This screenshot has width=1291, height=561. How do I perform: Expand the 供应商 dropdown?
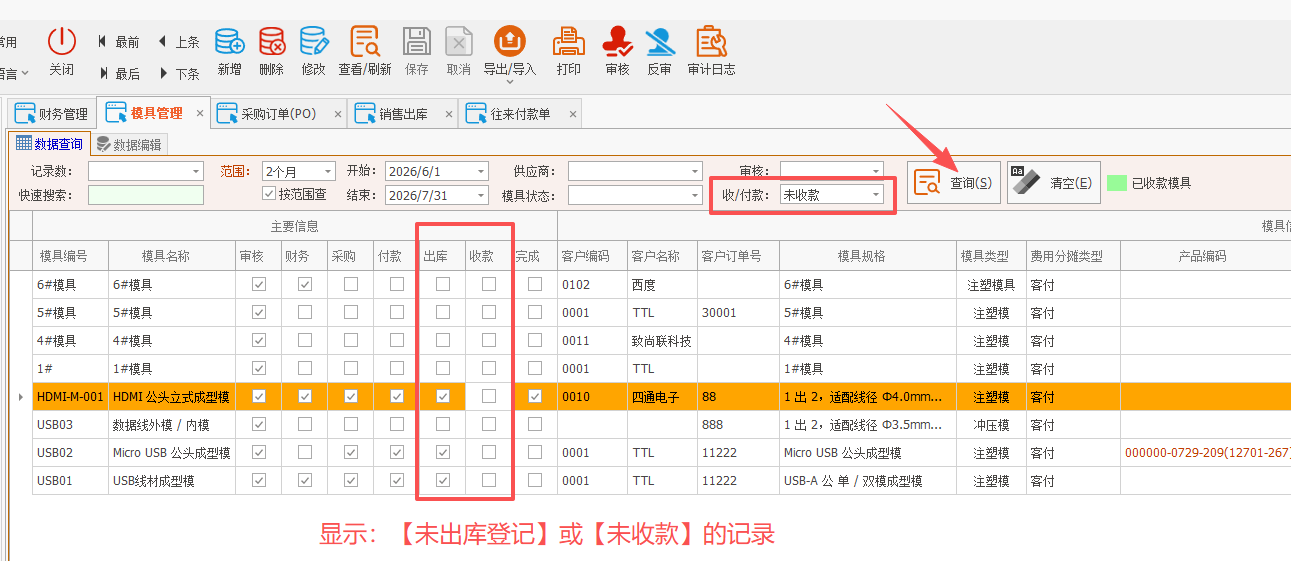click(x=695, y=171)
